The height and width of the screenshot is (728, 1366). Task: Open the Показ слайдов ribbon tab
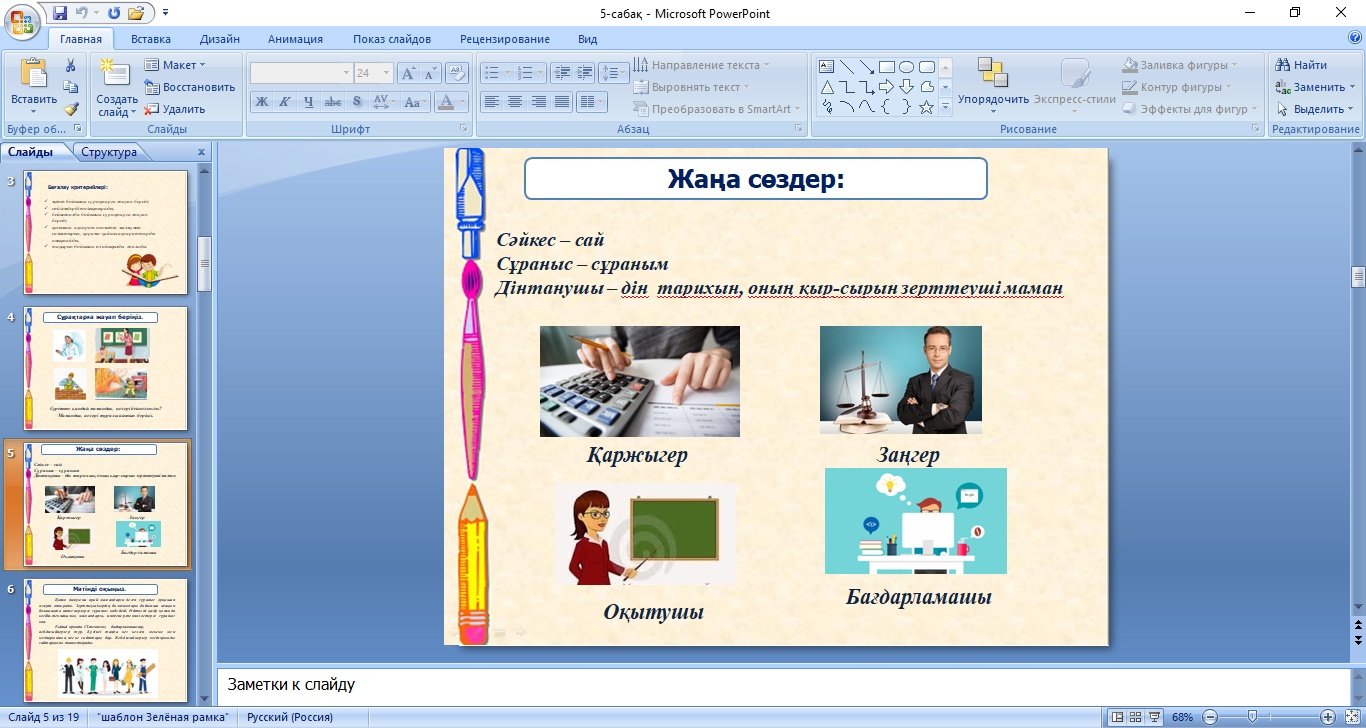(x=392, y=39)
